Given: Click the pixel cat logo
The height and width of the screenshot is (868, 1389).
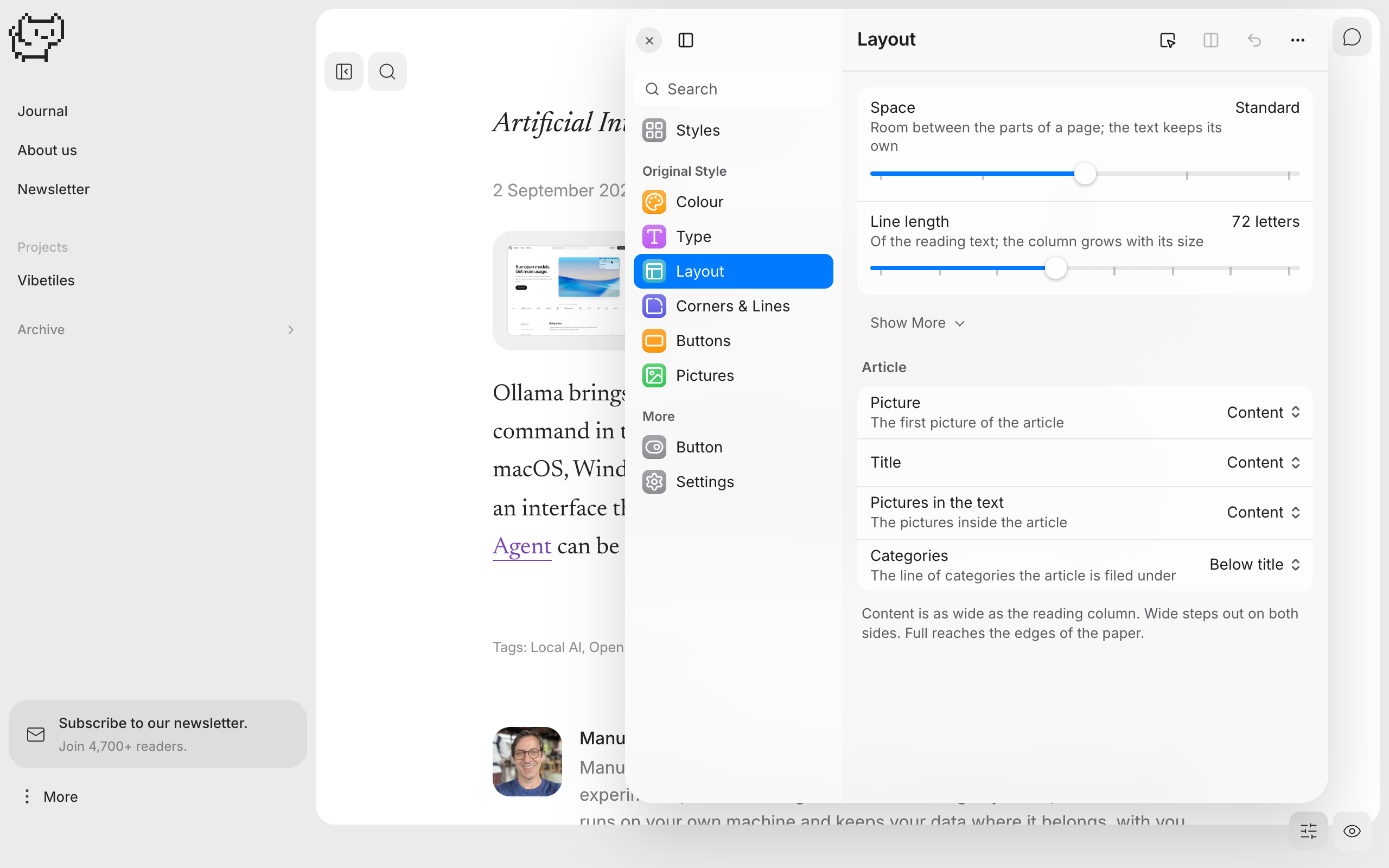Looking at the screenshot, I should [x=36, y=37].
